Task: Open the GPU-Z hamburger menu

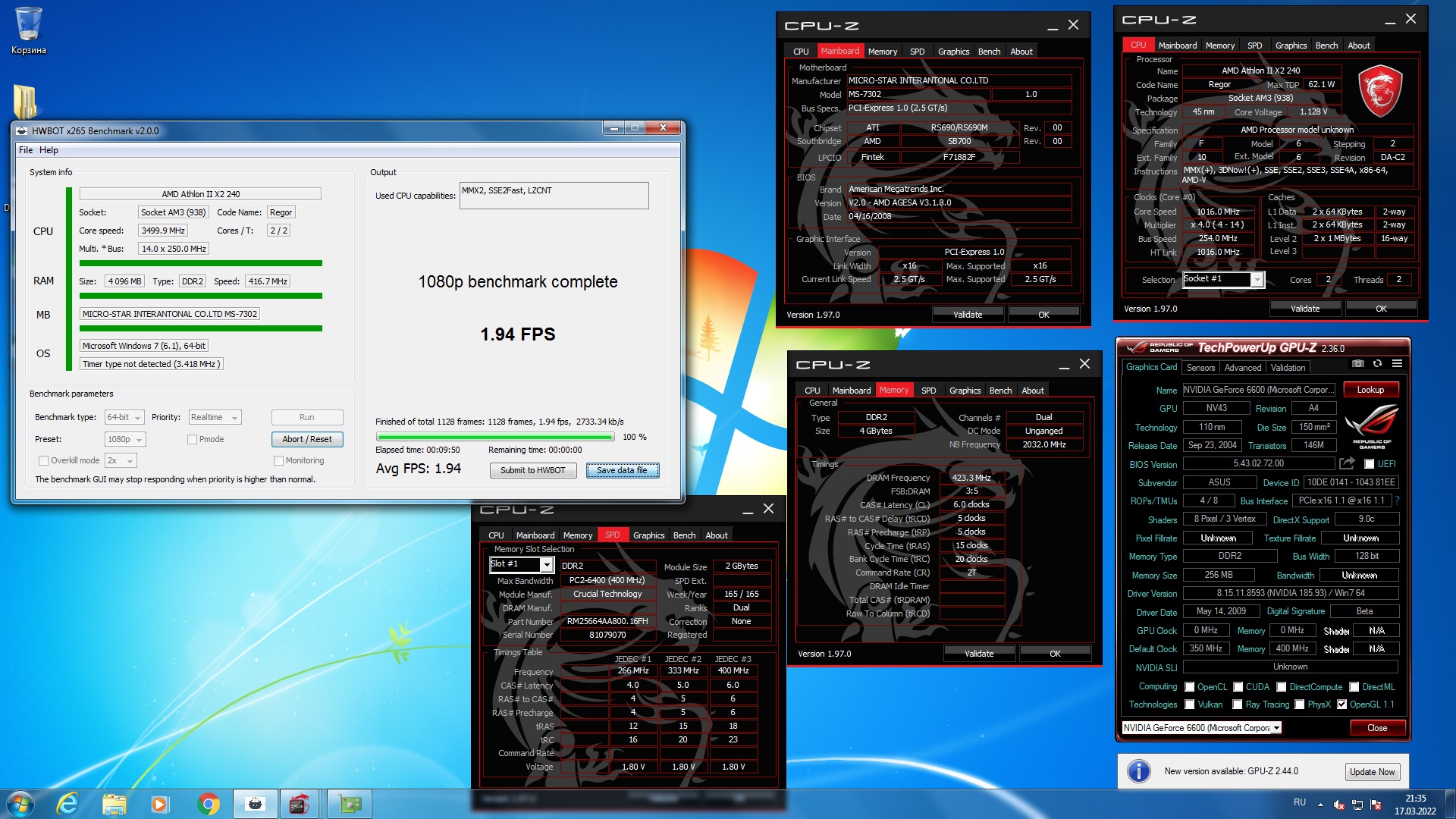Action: tap(1397, 364)
